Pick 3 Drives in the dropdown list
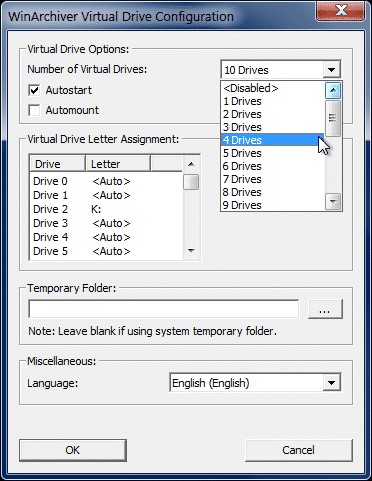372x481 pixels. 273,127
